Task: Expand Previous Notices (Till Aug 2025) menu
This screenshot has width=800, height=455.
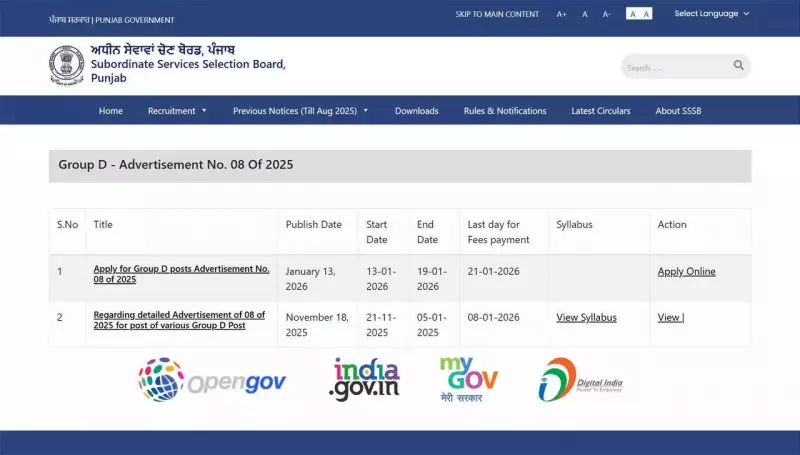Action: (300, 111)
